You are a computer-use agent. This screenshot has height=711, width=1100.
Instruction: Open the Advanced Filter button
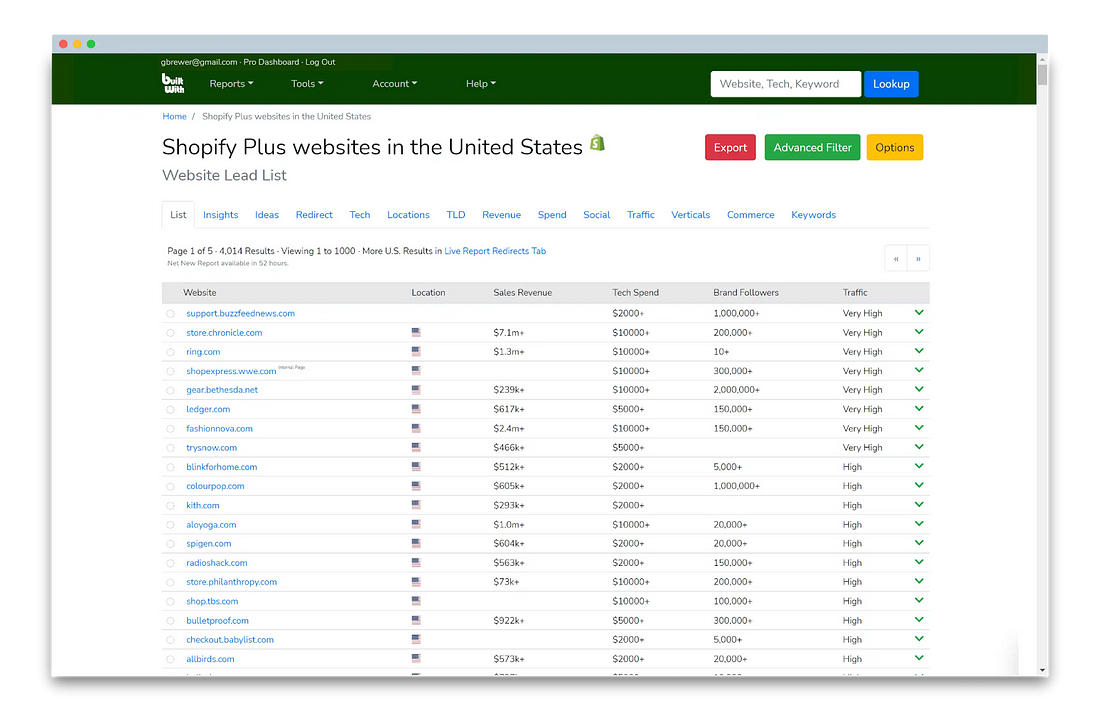(812, 147)
